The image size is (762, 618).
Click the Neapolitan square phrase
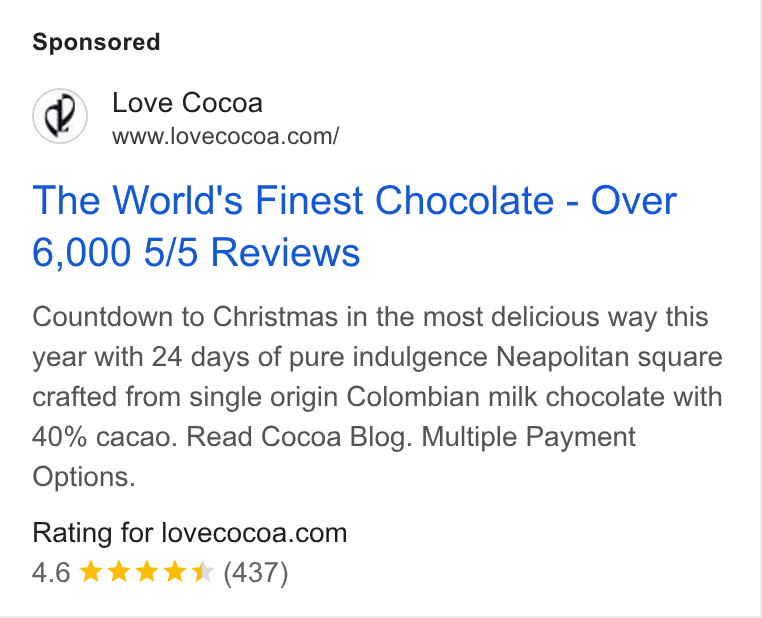[609, 358]
